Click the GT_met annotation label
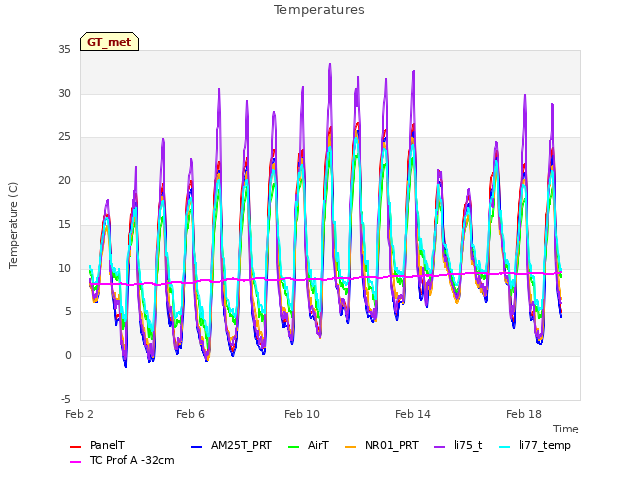The image size is (640, 480). [x=109, y=42]
